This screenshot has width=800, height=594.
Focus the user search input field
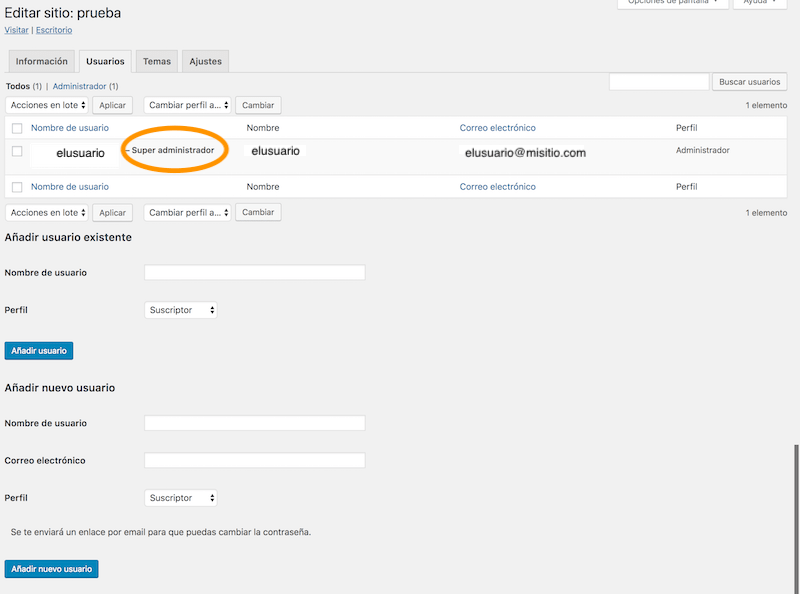[x=658, y=82]
